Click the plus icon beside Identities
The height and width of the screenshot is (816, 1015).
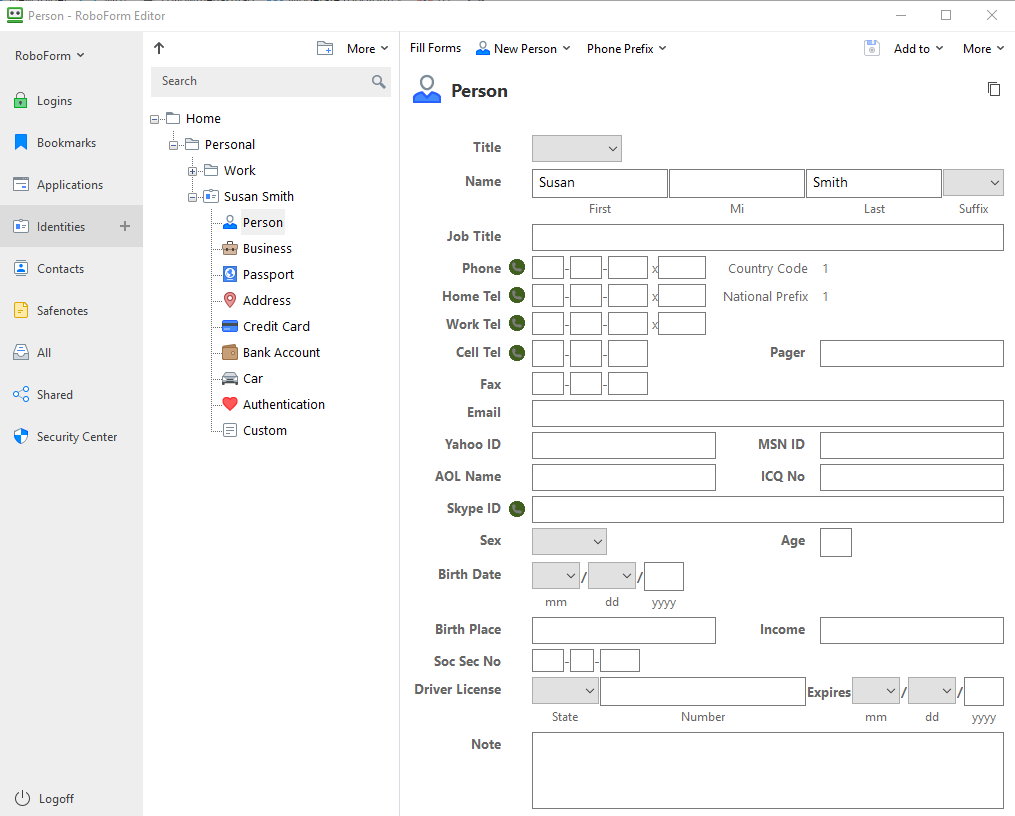point(125,227)
